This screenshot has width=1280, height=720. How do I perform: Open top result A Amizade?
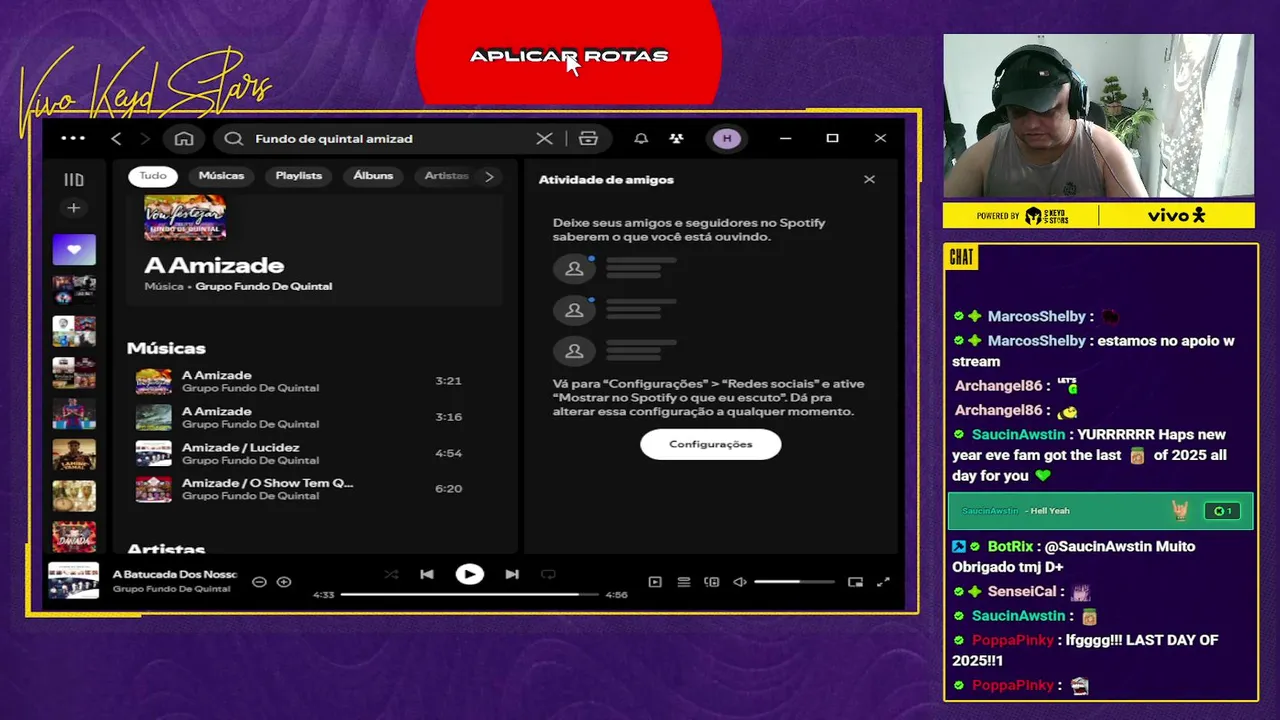[x=214, y=265]
